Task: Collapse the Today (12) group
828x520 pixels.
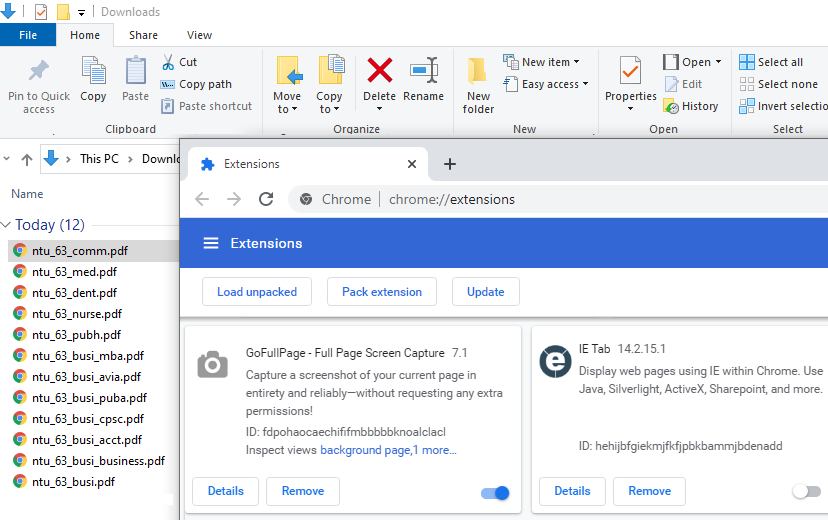Action: [7, 225]
